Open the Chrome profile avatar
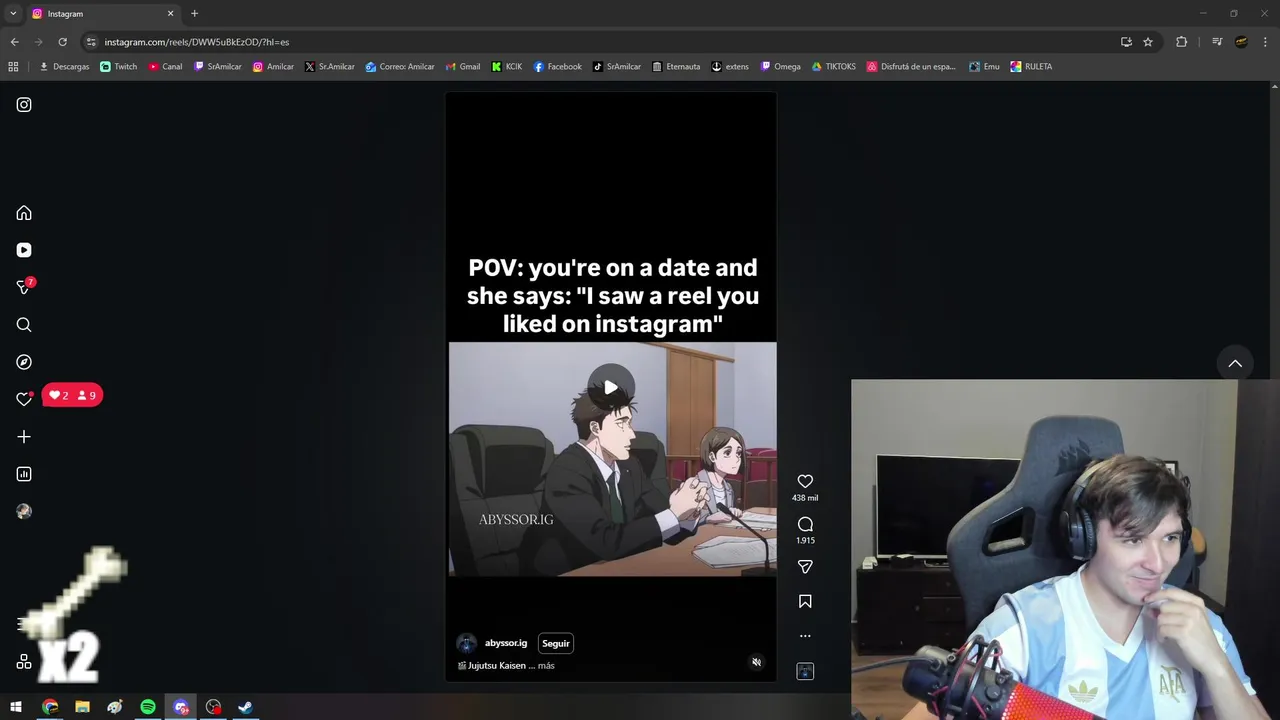The height and width of the screenshot is (720, 1280). click(x=1241, y=42)
